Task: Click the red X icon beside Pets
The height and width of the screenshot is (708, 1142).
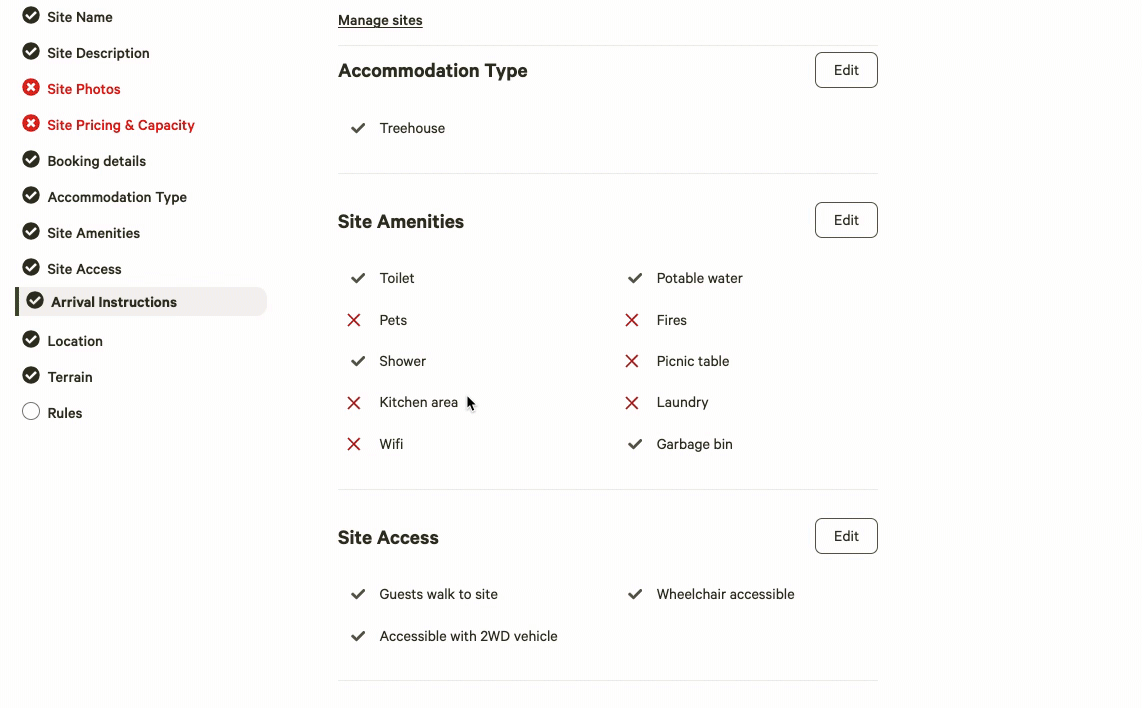Action: tap(354, 320)
